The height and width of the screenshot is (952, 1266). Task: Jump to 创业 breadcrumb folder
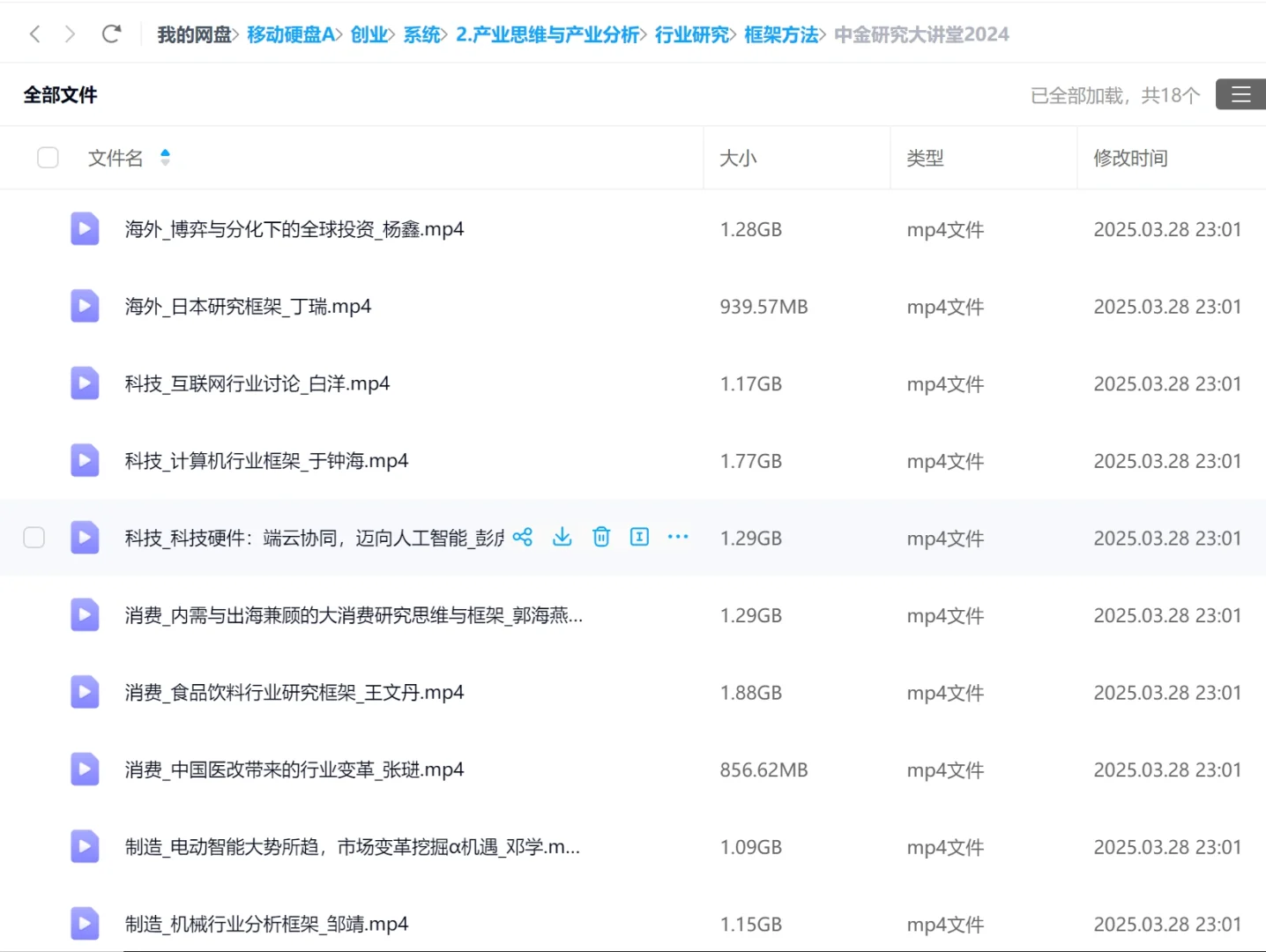pos(369,34)
